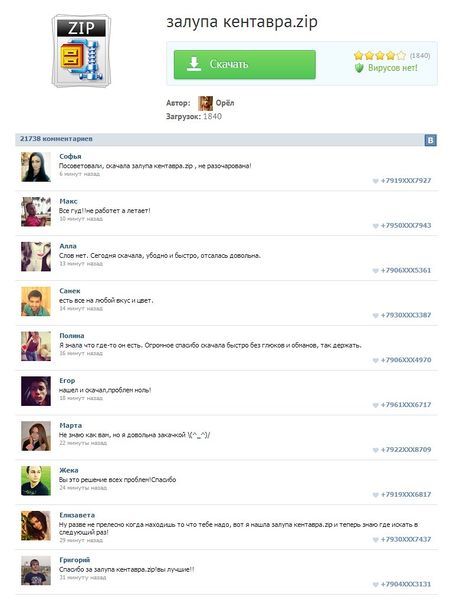
Task: Like Макс's comment with the heart icon
Action: pos(375,226)
